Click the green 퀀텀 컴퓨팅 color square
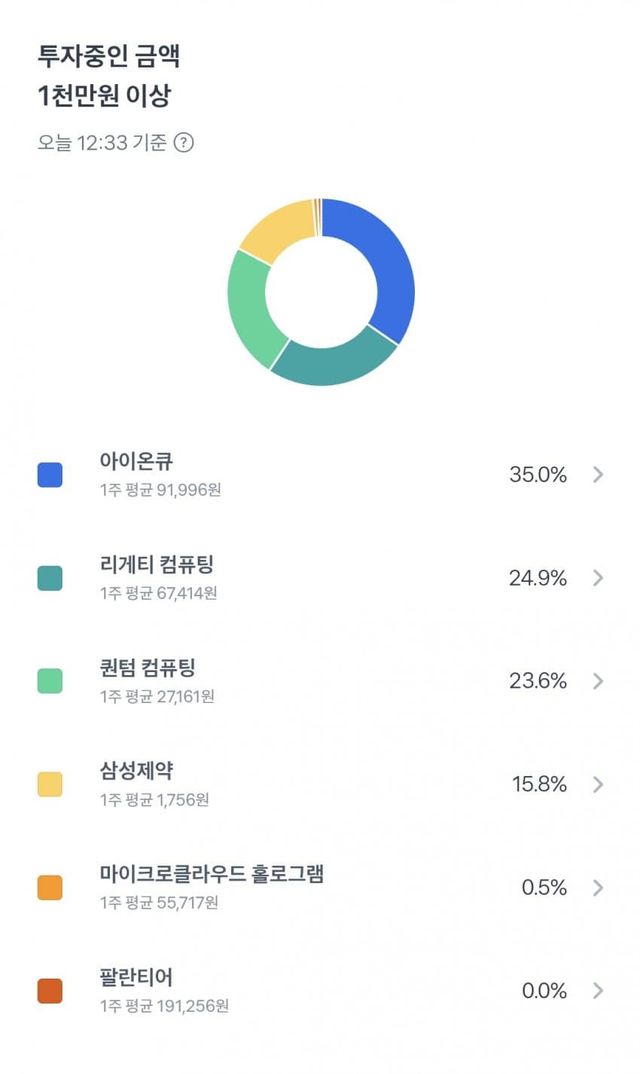The height and width of the screenshot is (1074, 640). click(50, 681)
